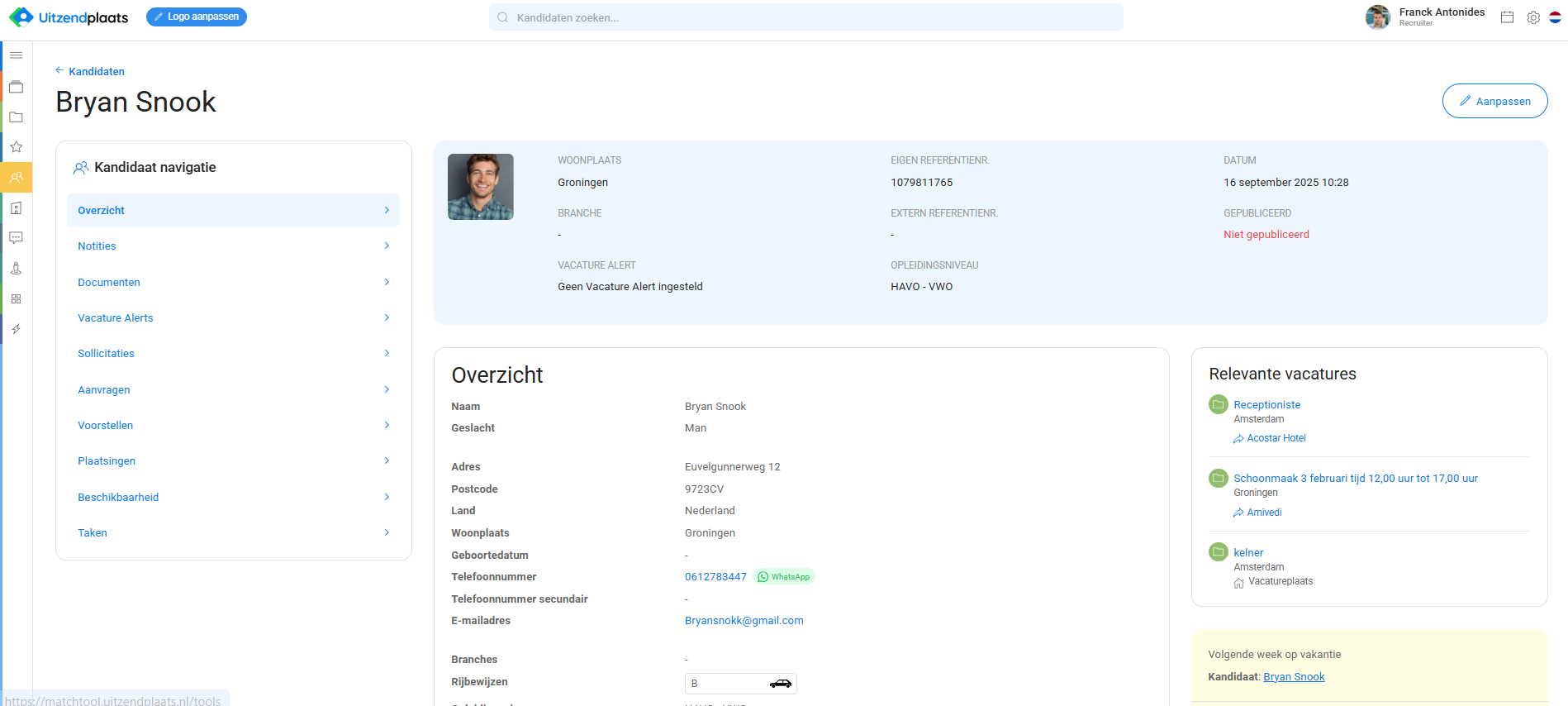Open the calendar icon in the header
Screen dimensions: 1568x706
coord(1507,17)
